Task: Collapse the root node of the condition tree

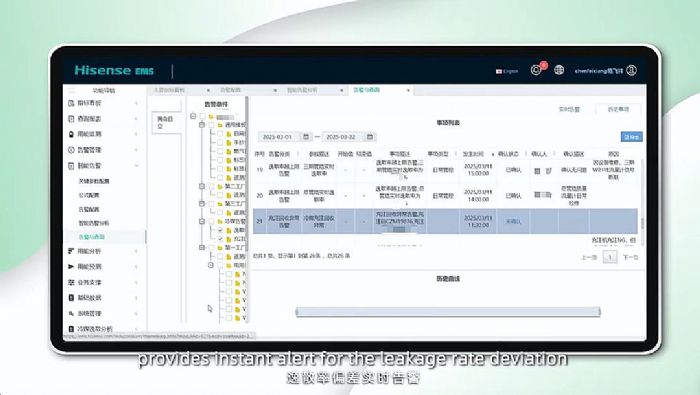Action: (x=193, y=116)
